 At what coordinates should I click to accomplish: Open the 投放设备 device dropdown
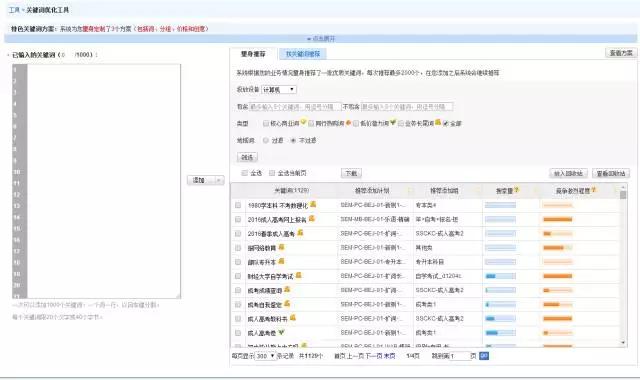pyautogui.click(x=279, y=89)
